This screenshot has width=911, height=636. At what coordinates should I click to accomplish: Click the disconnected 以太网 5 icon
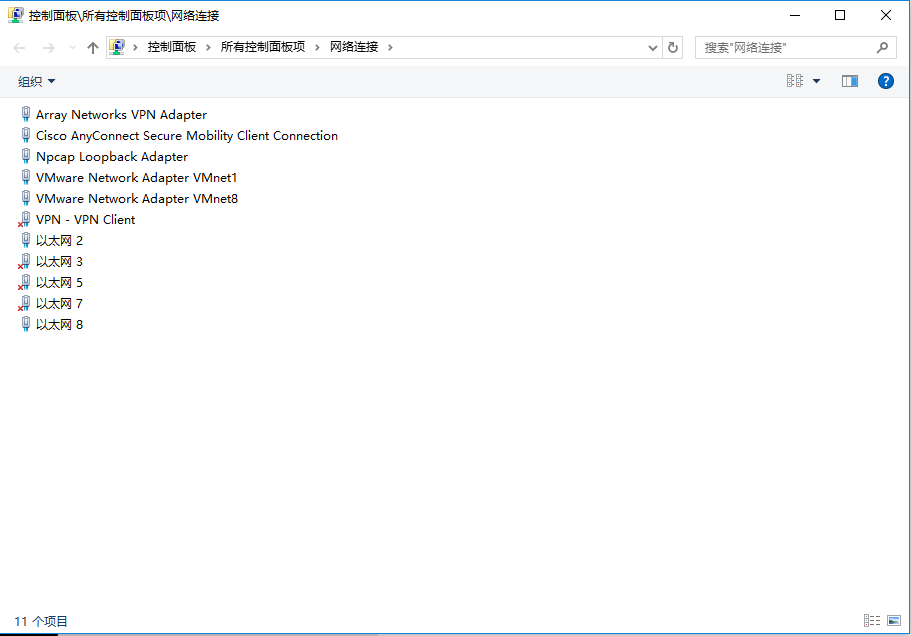(24, 282)
